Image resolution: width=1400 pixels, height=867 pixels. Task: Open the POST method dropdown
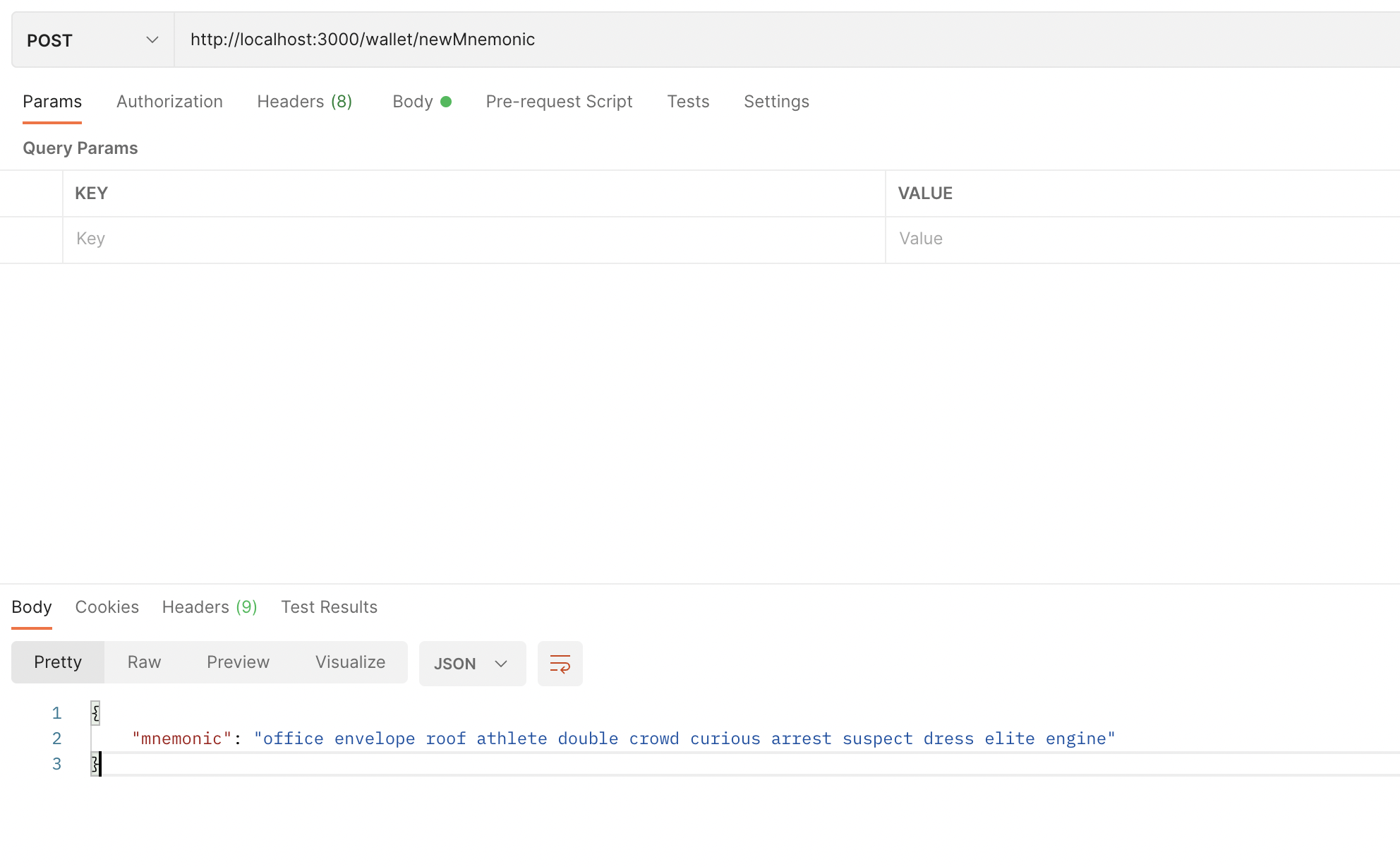(92, 40)
